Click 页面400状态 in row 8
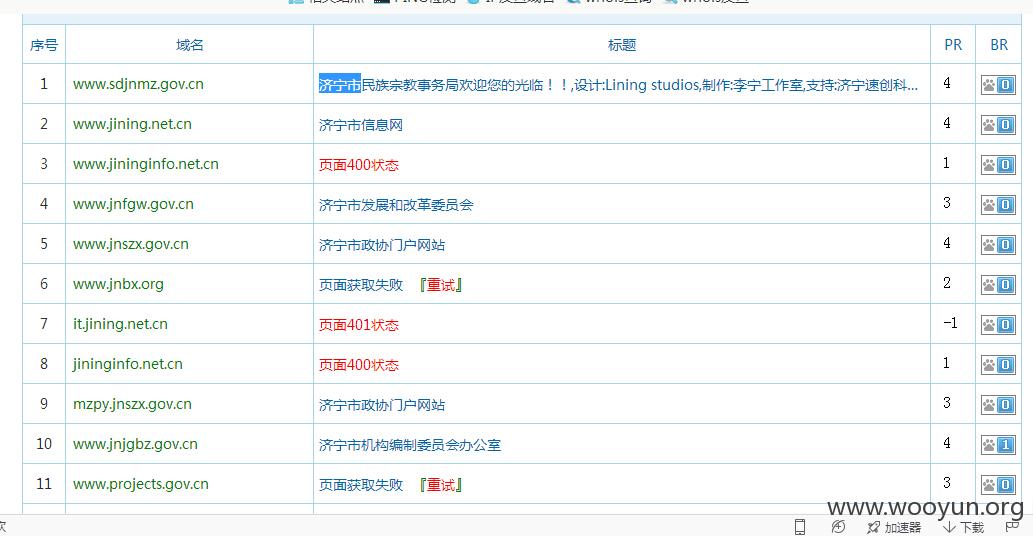The image size is (1033, 536). (x=359, y=365)
